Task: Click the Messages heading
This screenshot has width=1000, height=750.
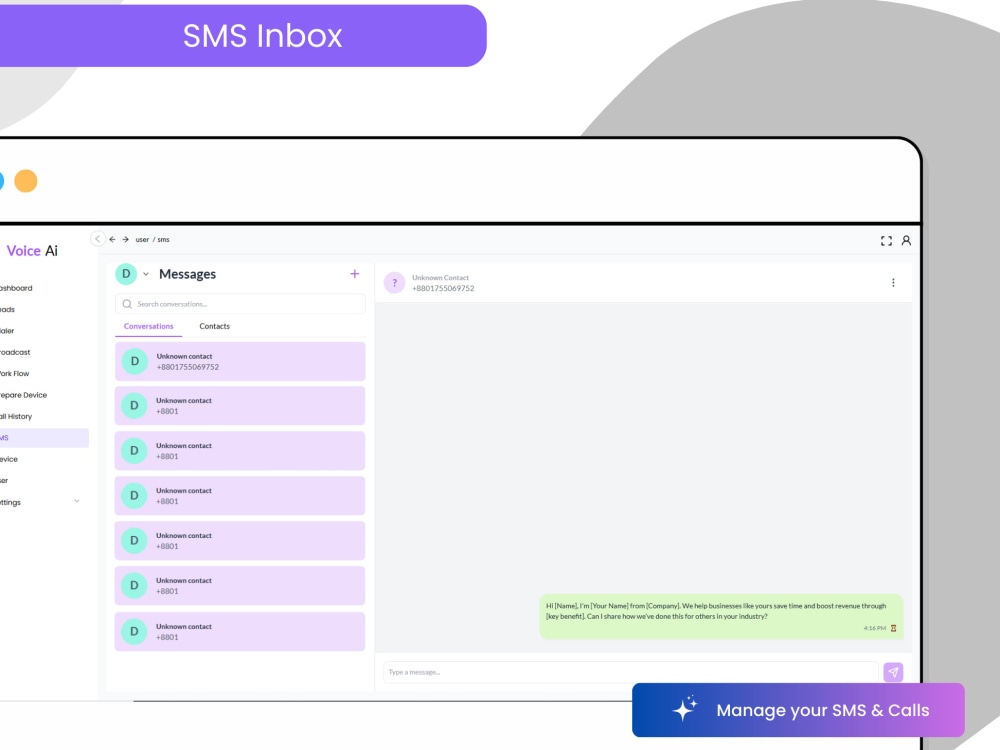Action: [188, 274]
